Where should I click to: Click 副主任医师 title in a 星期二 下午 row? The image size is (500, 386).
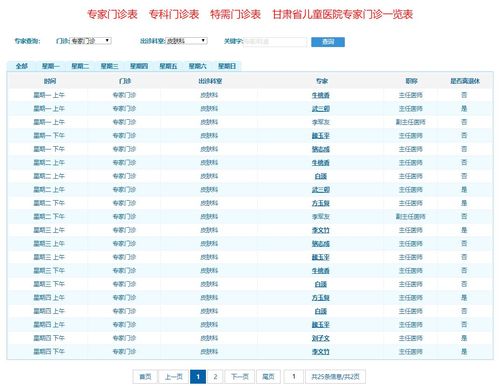tap(411, 217)
